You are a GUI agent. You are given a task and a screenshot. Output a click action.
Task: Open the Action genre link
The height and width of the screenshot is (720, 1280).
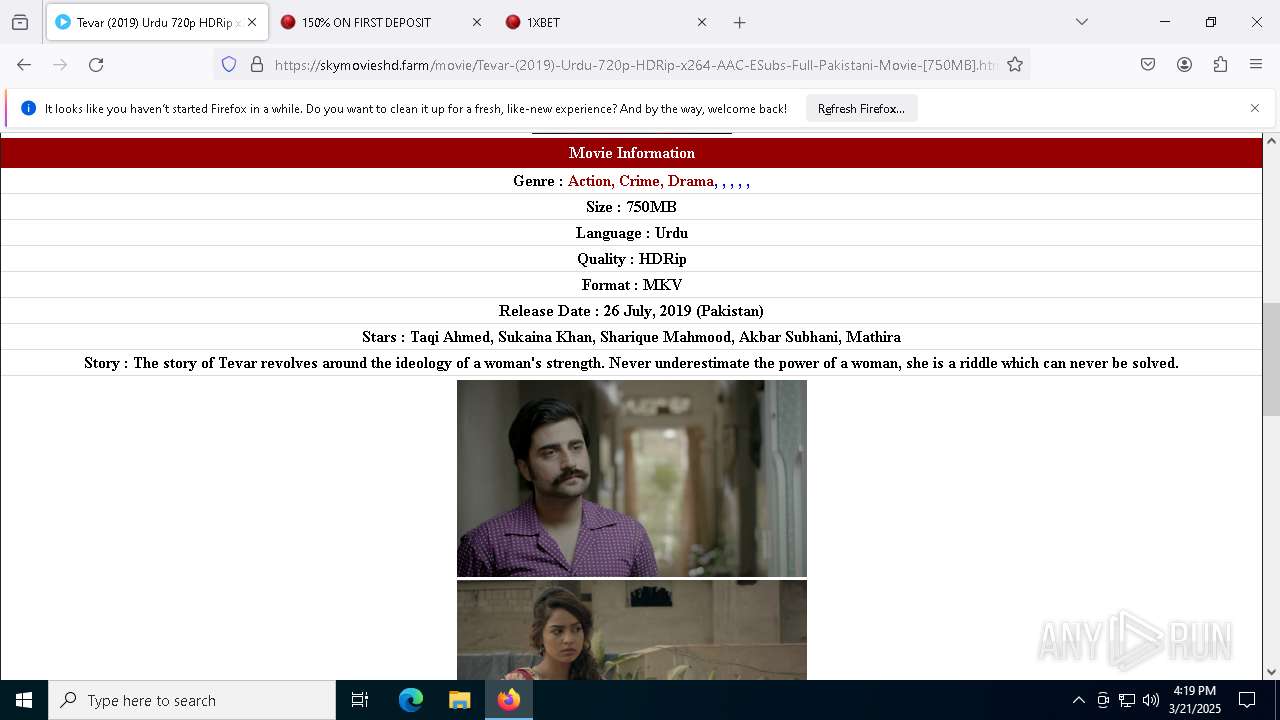(x=589, y=181)
